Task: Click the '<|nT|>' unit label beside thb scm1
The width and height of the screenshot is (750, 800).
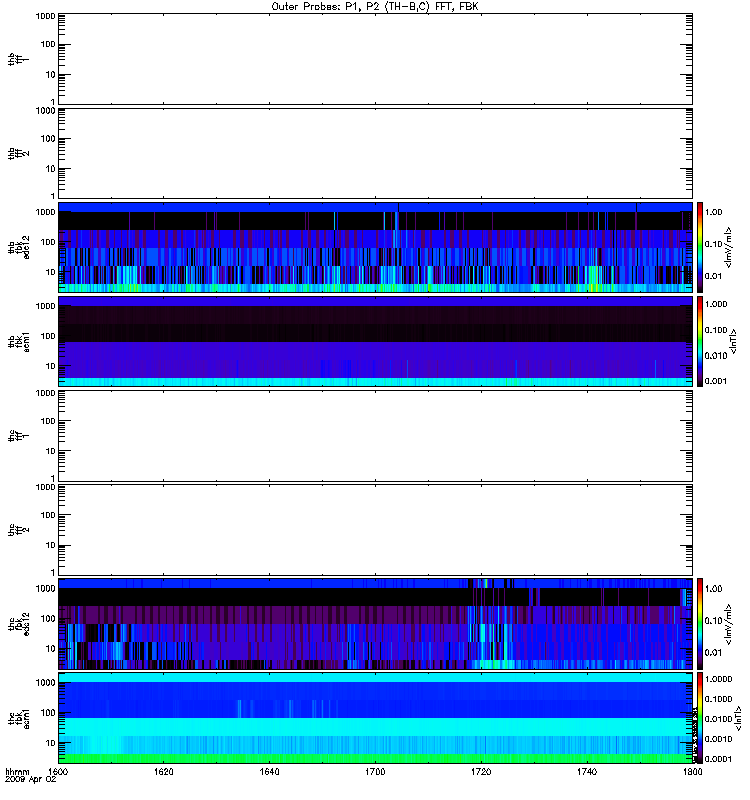Action: [x=734, y=341]
